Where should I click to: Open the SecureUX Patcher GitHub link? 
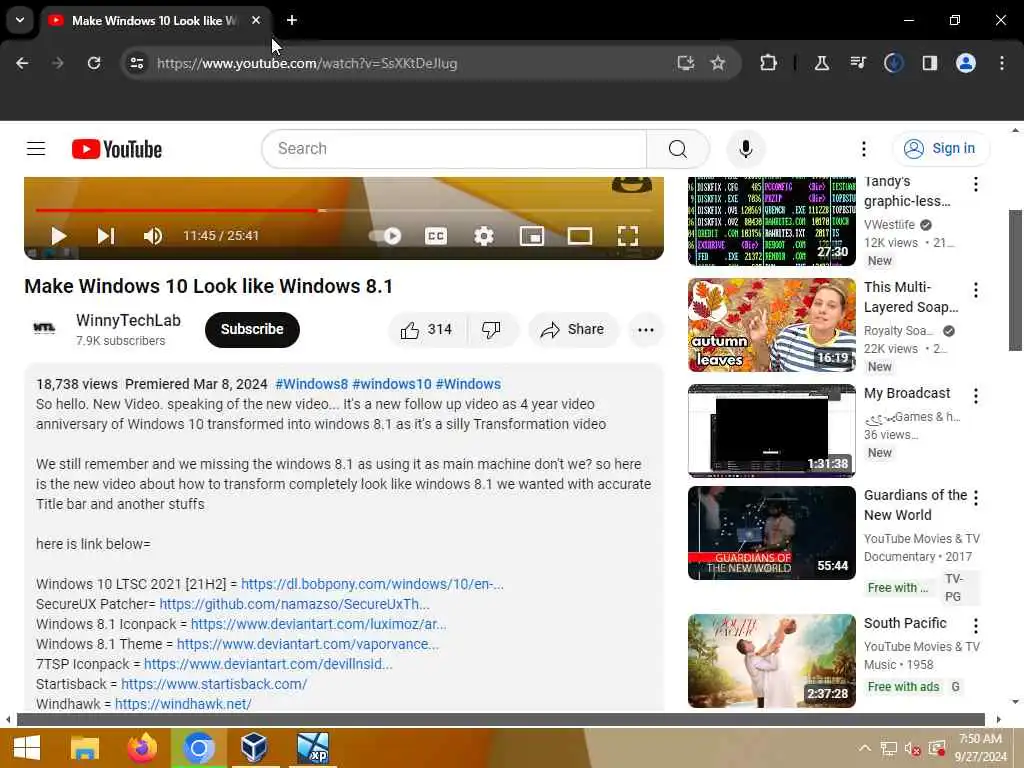(x=295, y=604)
